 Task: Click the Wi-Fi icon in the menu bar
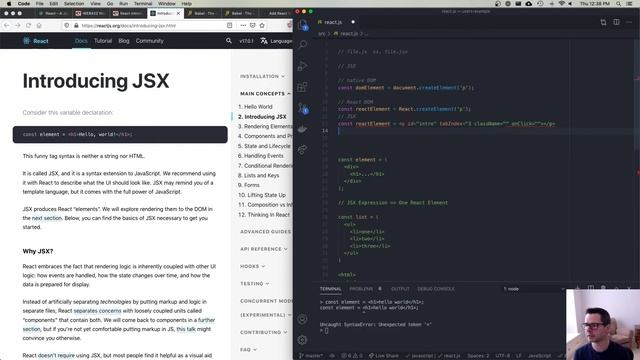pos(562,3)
